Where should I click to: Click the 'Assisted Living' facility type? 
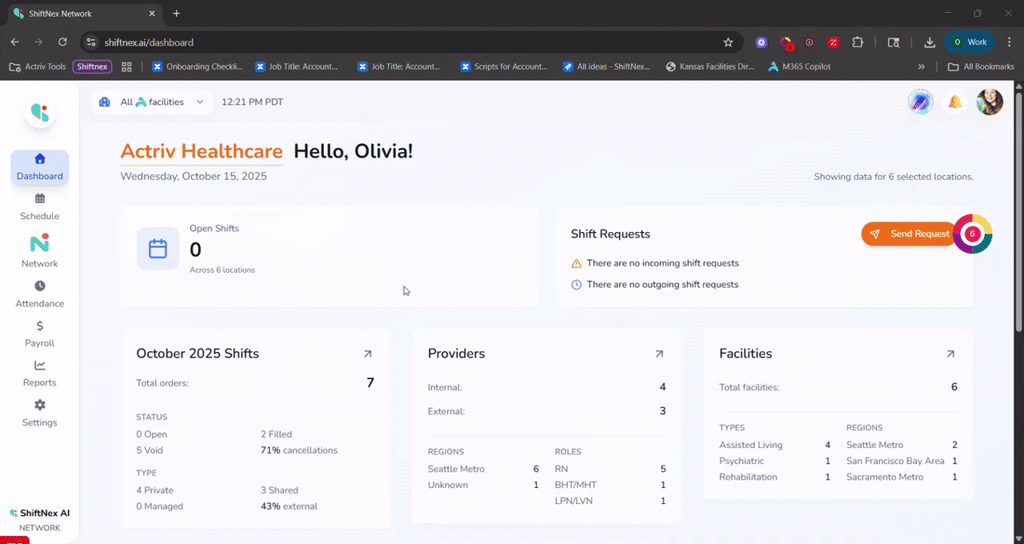pos(750,445)
